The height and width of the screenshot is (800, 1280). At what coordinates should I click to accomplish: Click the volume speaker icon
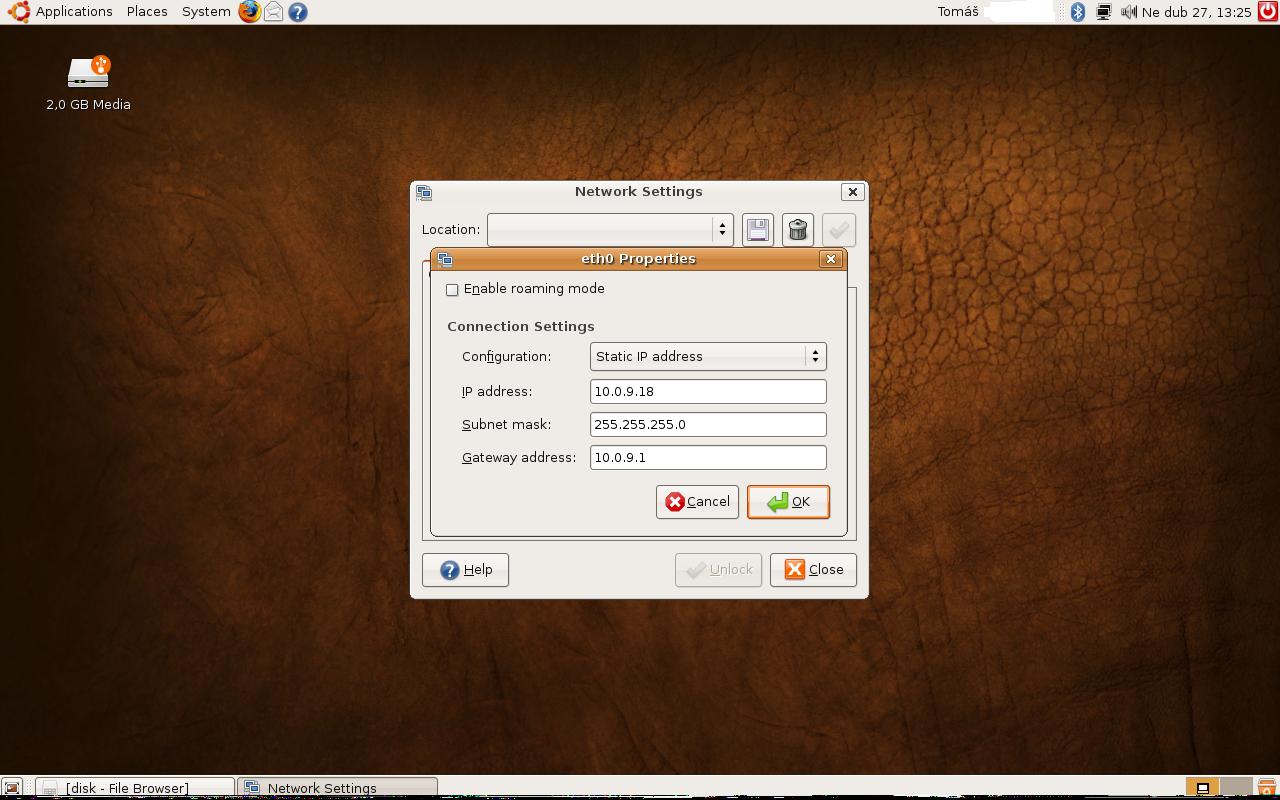1128,12
